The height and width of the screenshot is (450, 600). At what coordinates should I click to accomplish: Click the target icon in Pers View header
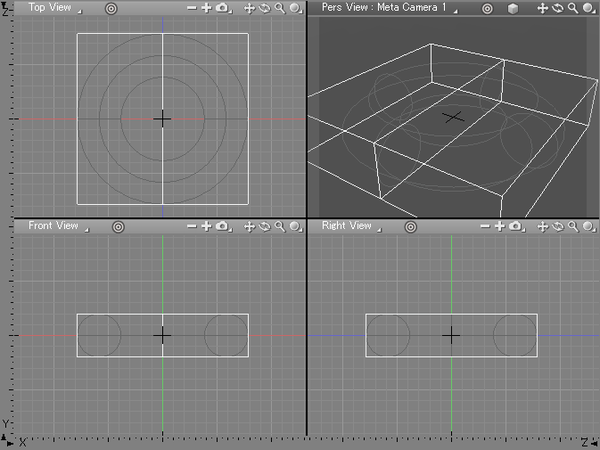click(x=487, y=8)
